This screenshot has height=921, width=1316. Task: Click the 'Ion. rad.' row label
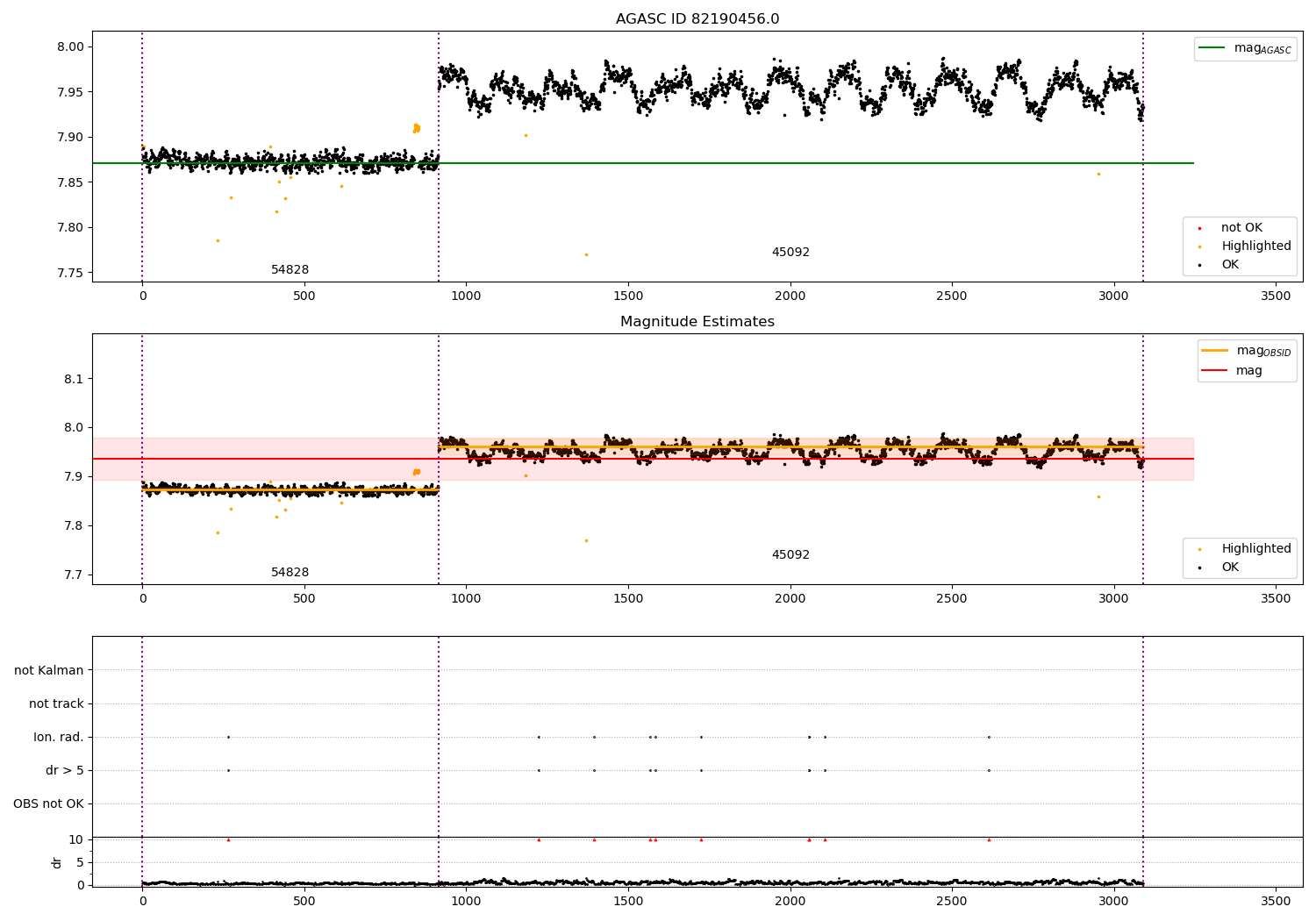tap(59, 737)
